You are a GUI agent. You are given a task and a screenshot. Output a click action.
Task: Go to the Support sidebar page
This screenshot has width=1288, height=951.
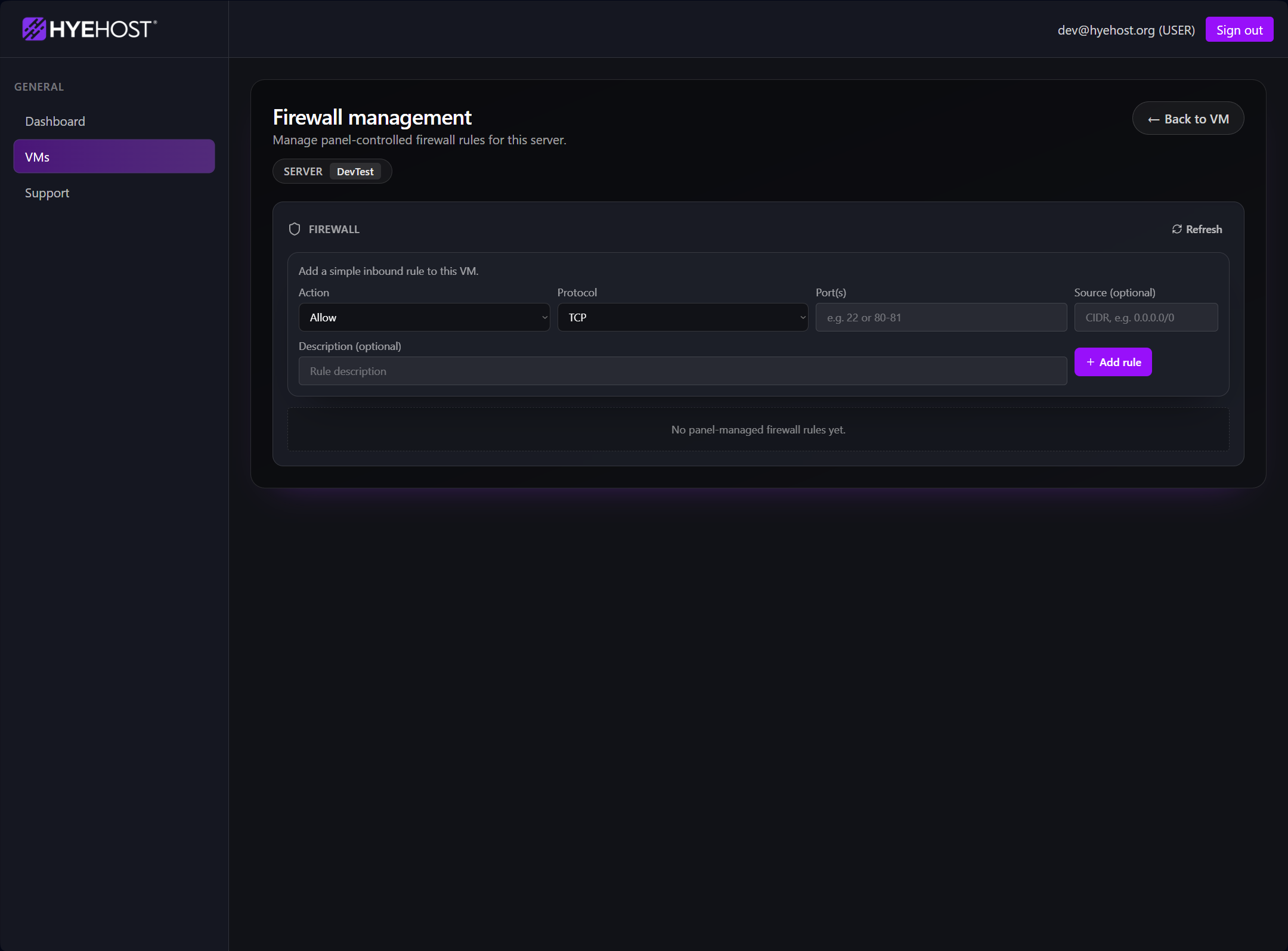point(47,193)
